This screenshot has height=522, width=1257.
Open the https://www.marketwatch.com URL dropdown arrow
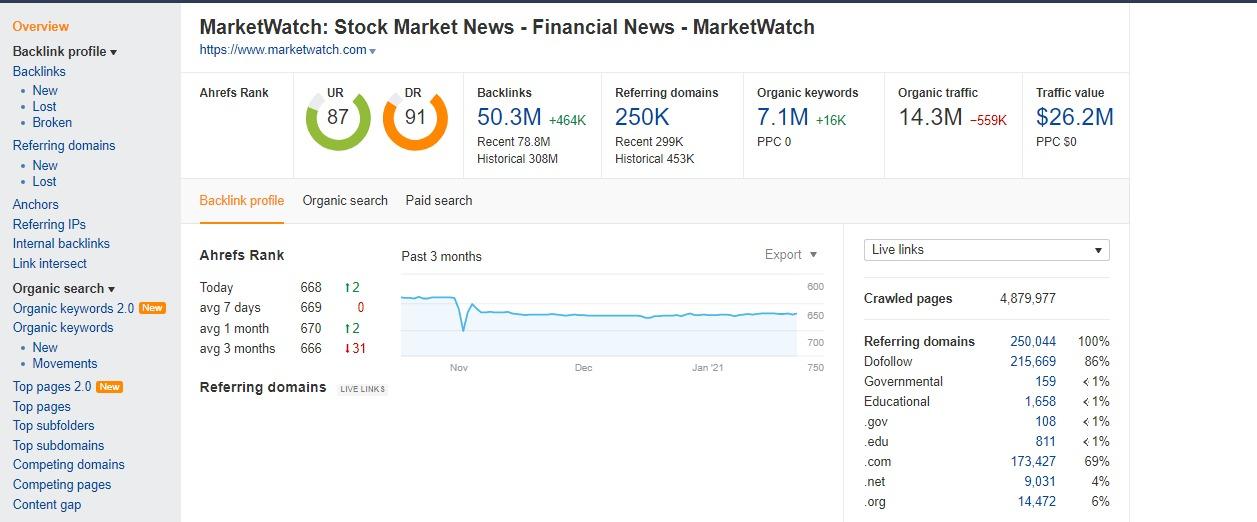coord(372,51)
